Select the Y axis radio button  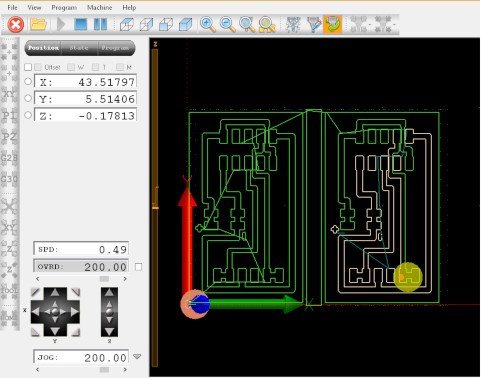[x=28, y=98]
